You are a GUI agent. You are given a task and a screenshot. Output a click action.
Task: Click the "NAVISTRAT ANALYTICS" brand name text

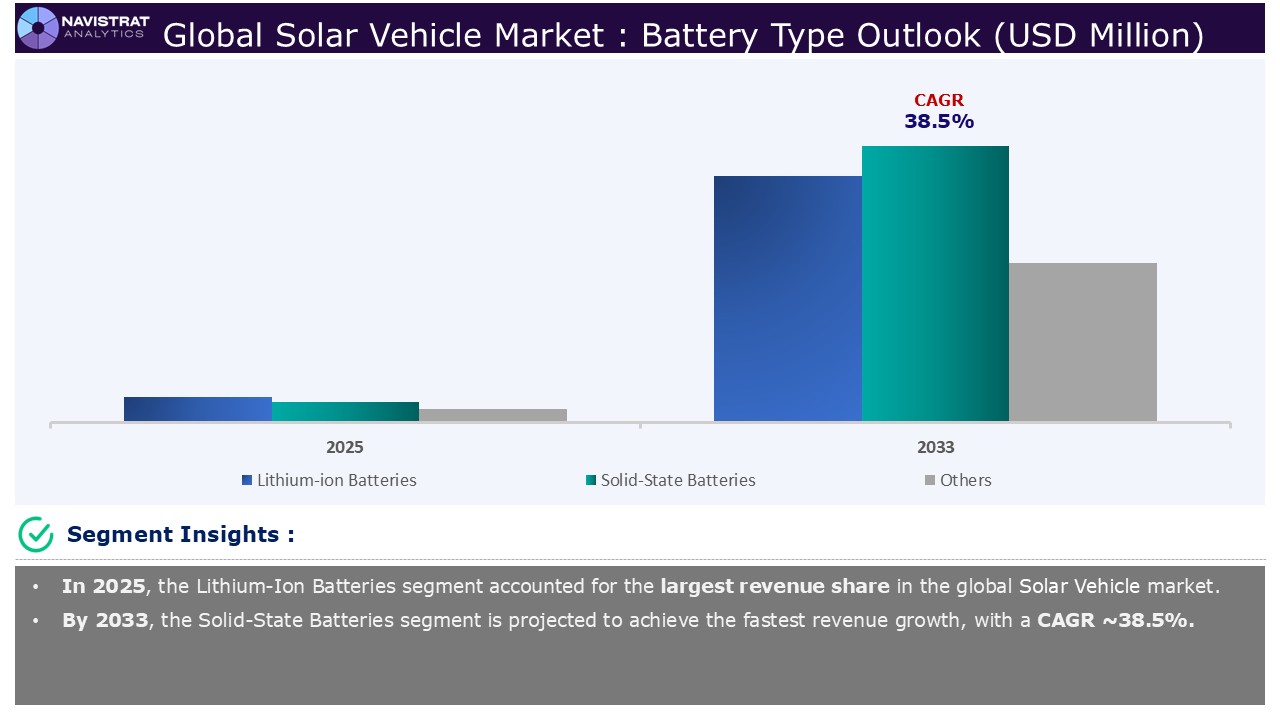coord(106,27)
